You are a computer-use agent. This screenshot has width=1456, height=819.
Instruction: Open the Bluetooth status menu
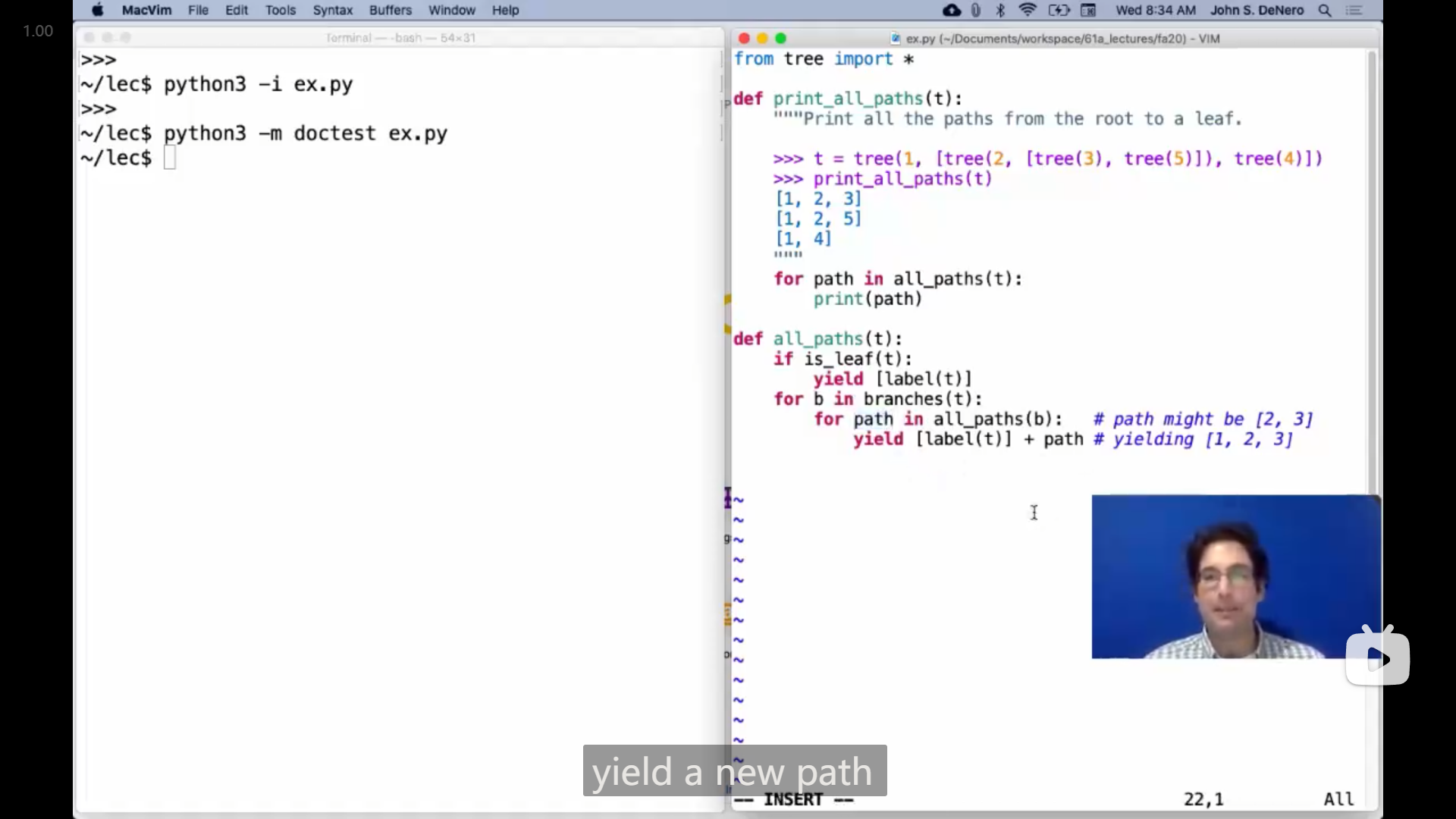point(1000,10)
